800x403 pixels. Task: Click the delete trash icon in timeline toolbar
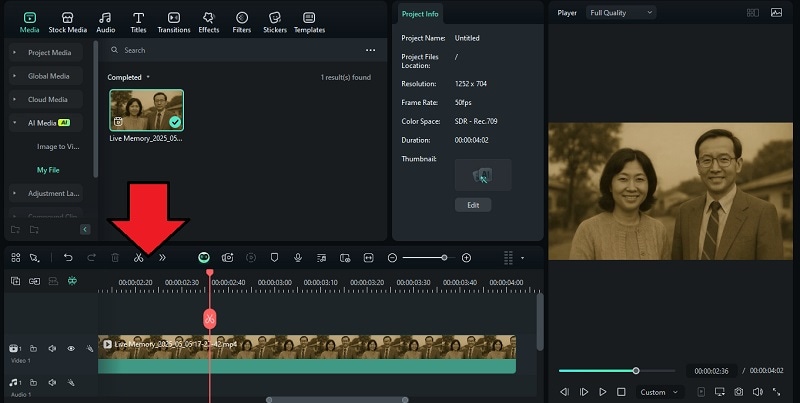(x=115, y=258)
